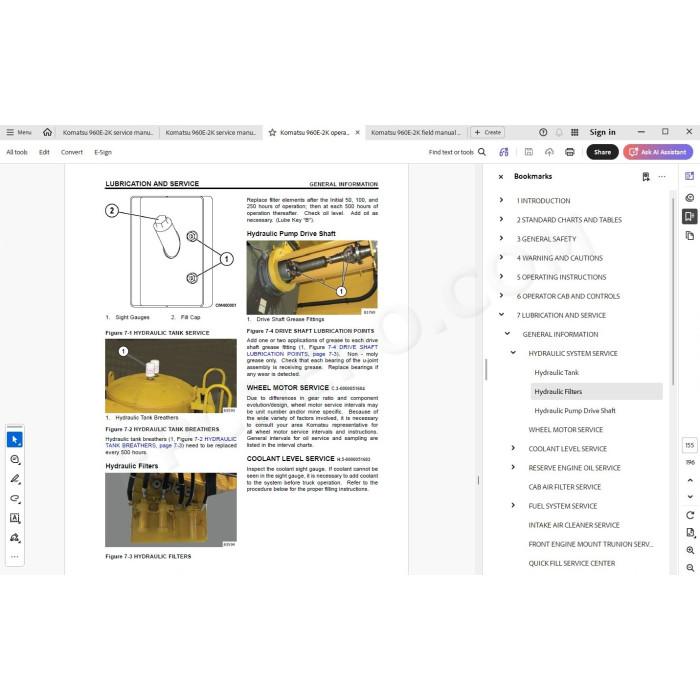The image size is (700, 700).
Task: Open more tools in quick toolbar
Action: point(15,557)
